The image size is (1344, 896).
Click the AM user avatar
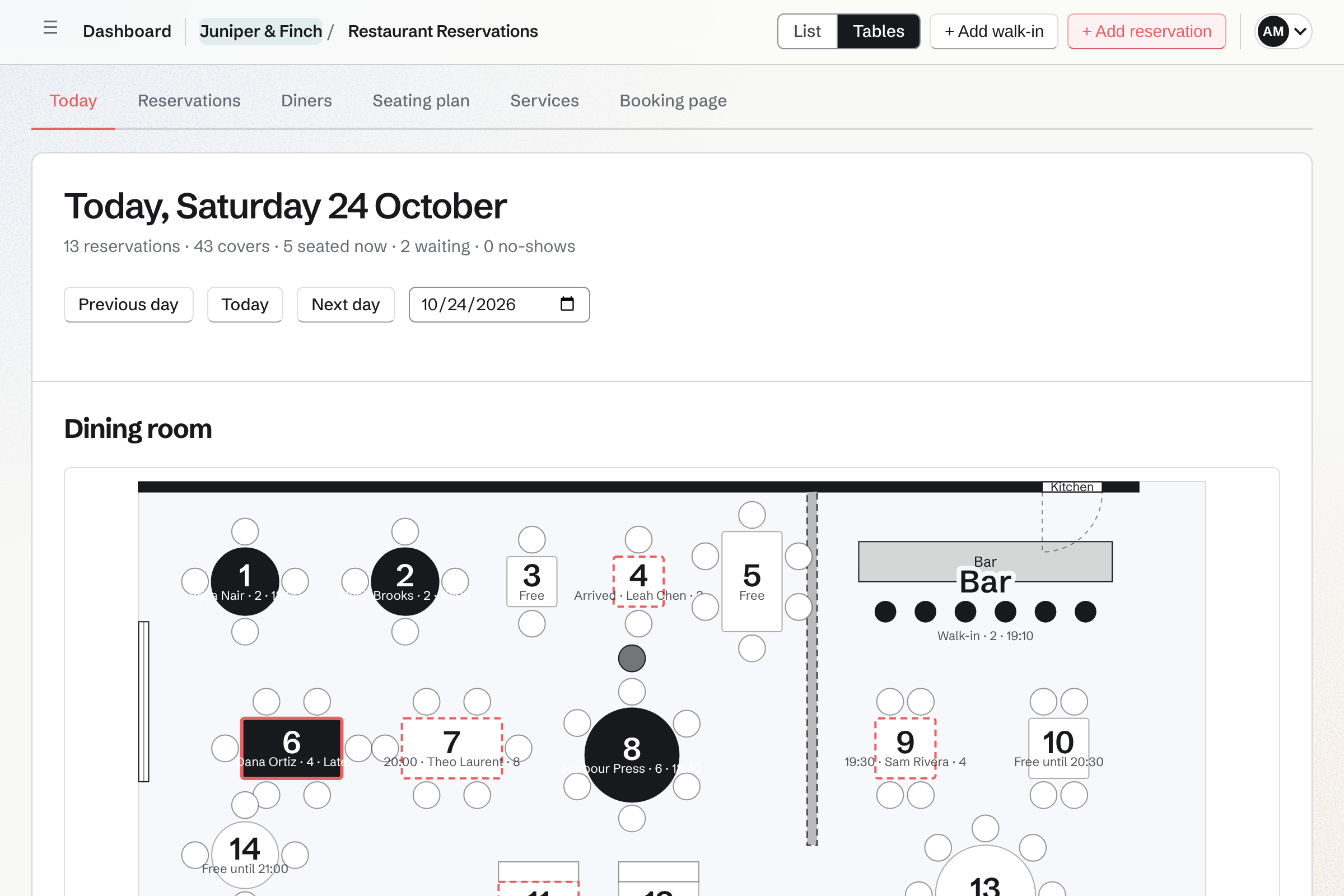point(1273,31)
